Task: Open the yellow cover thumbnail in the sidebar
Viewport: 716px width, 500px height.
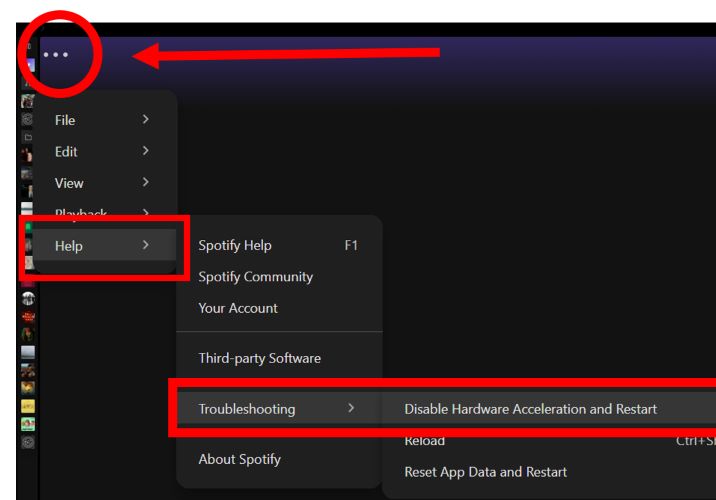Action: [x=28, y=406]
